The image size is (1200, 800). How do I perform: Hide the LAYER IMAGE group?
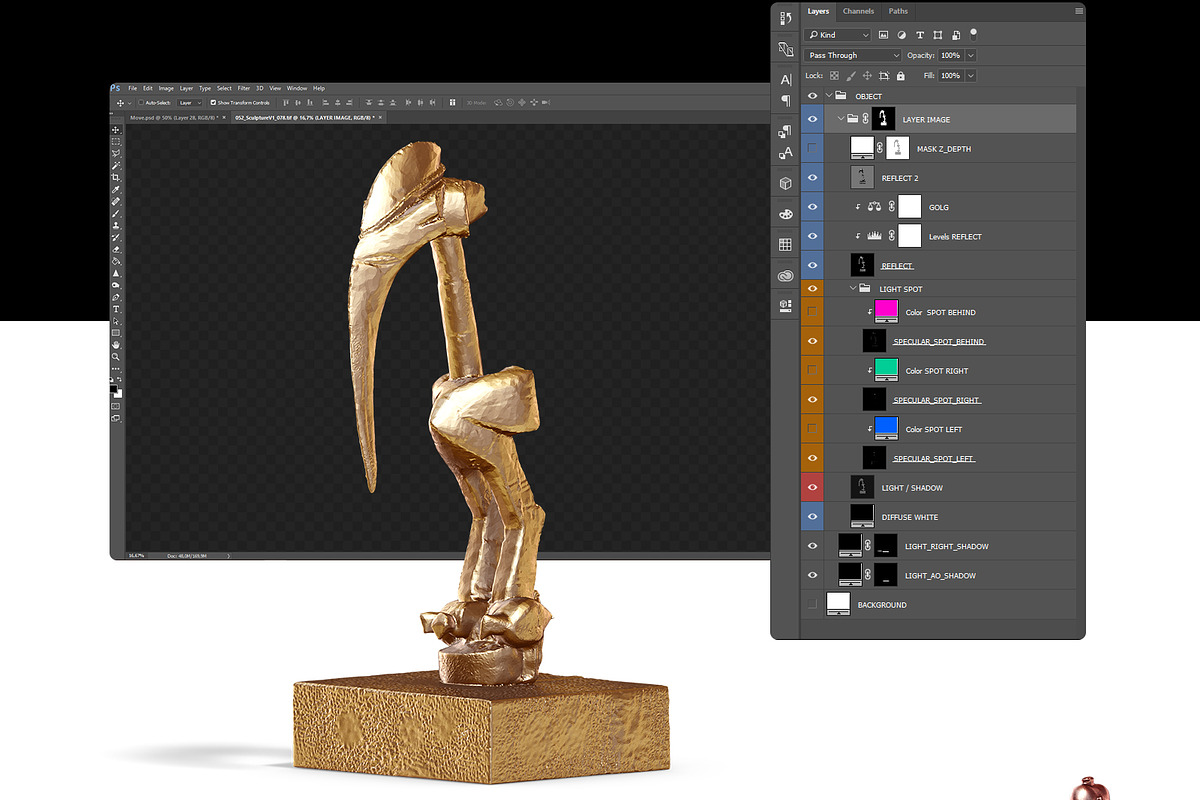coord(812,119)
